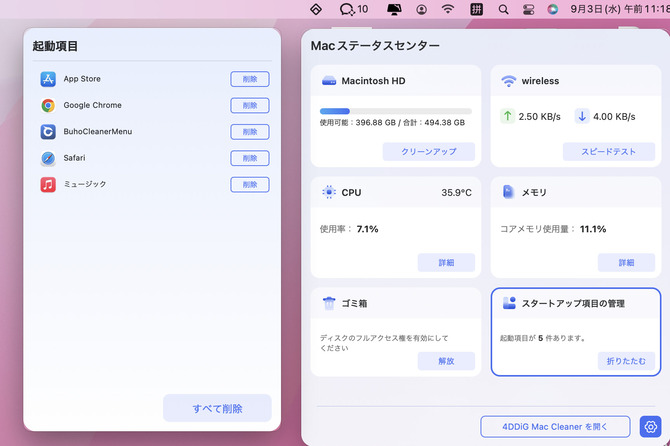
Task: Click the Macintosh HD disk icon
Action: click(329, 81)
